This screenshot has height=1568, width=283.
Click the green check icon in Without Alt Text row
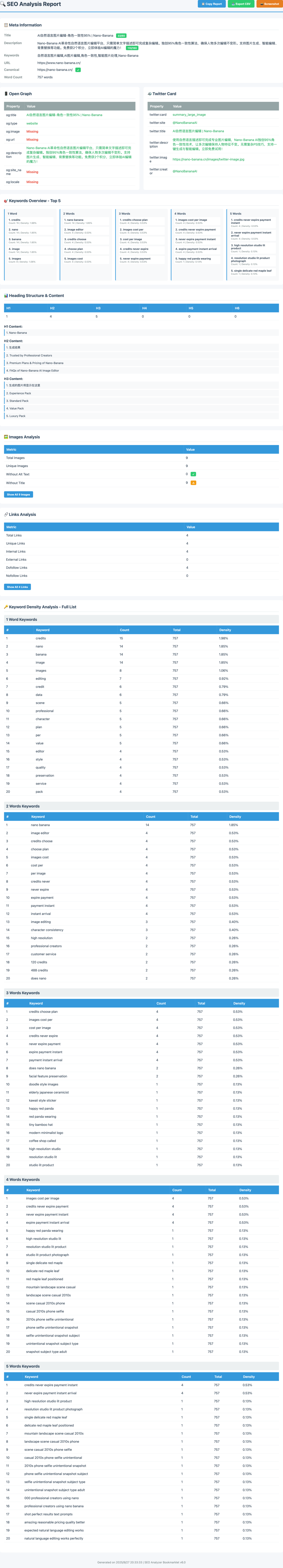pos(193,474)
